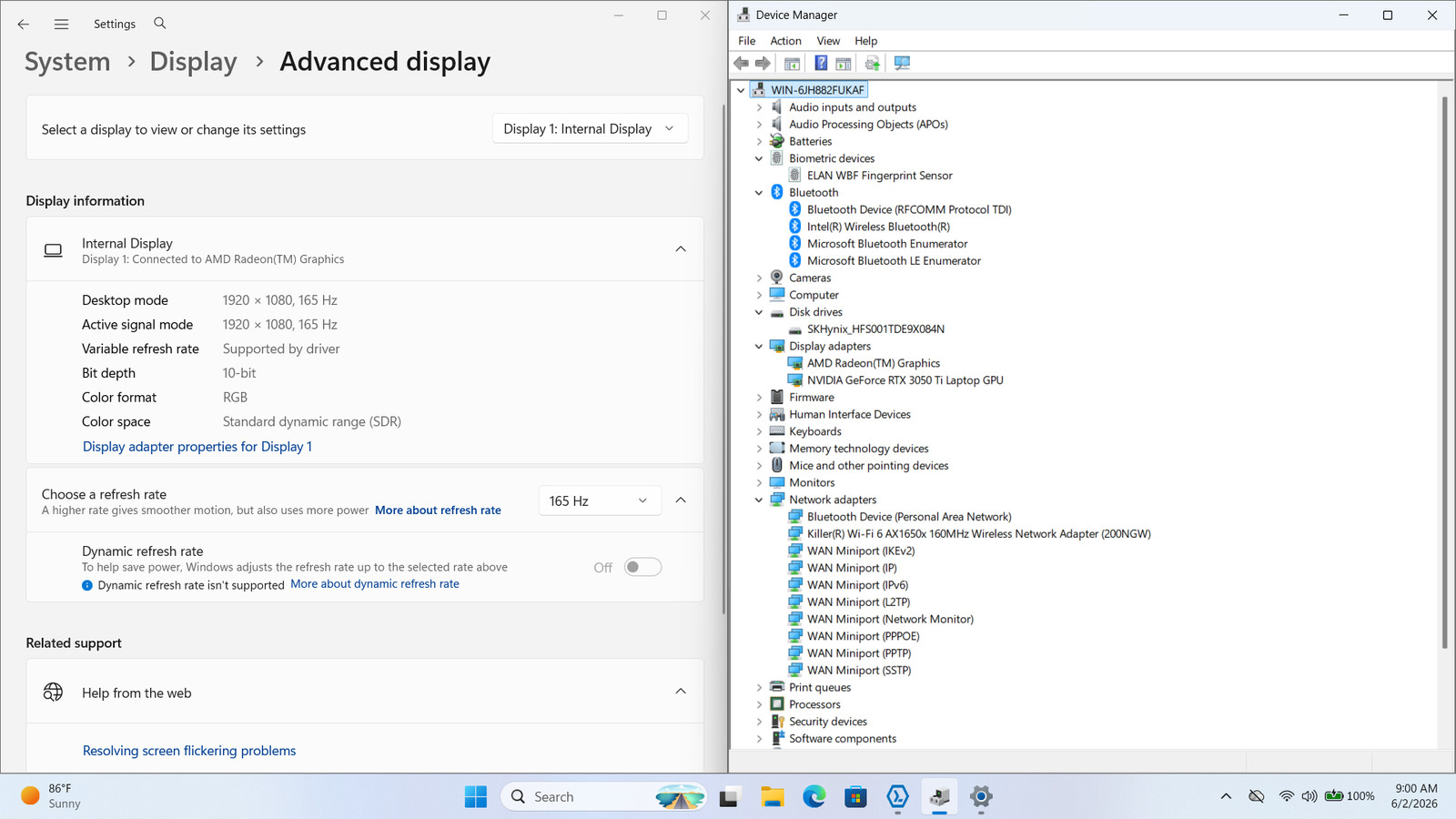Open the clock showing 9:00 AM
1456x819 pixels.
tap(1414, 796)
